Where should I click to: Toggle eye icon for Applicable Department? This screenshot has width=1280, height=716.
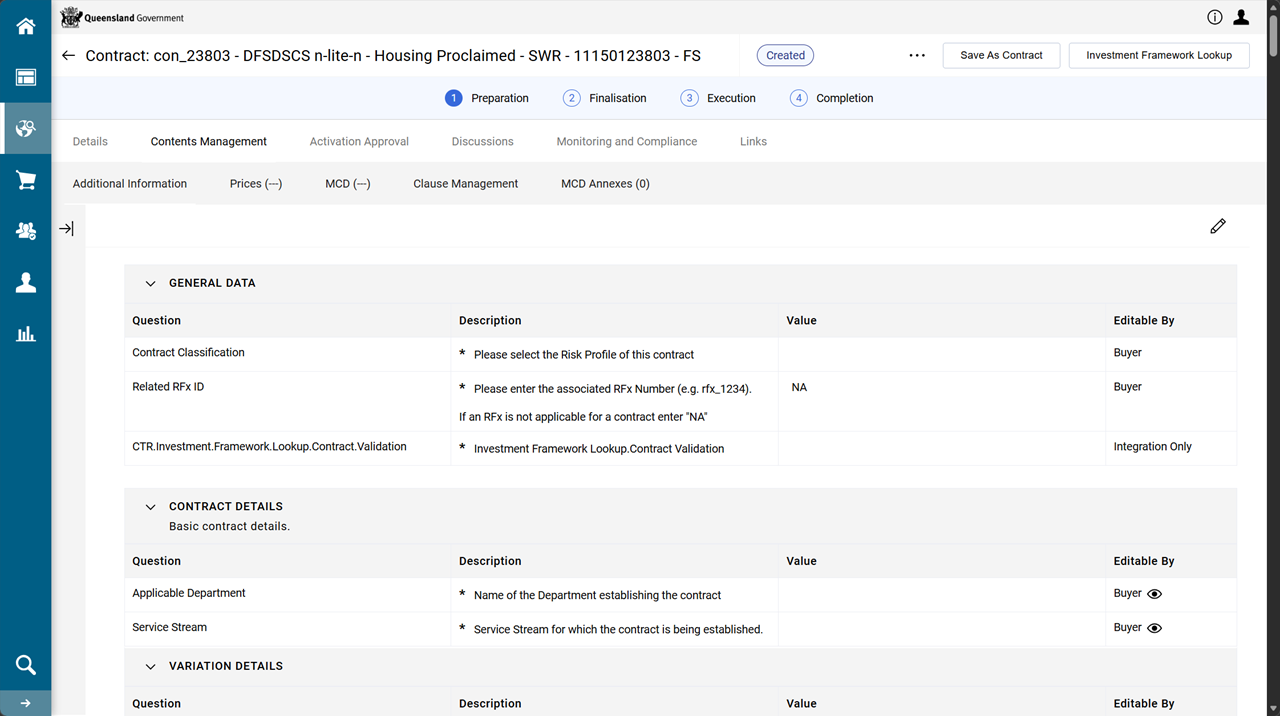click(1154, 594)
